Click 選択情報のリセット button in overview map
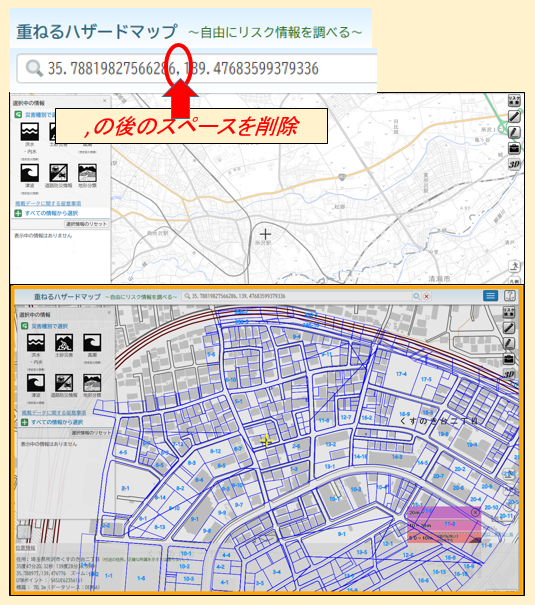Image resolution: width=535 pixels, height=605 pixels. click(x=86, y=224)
